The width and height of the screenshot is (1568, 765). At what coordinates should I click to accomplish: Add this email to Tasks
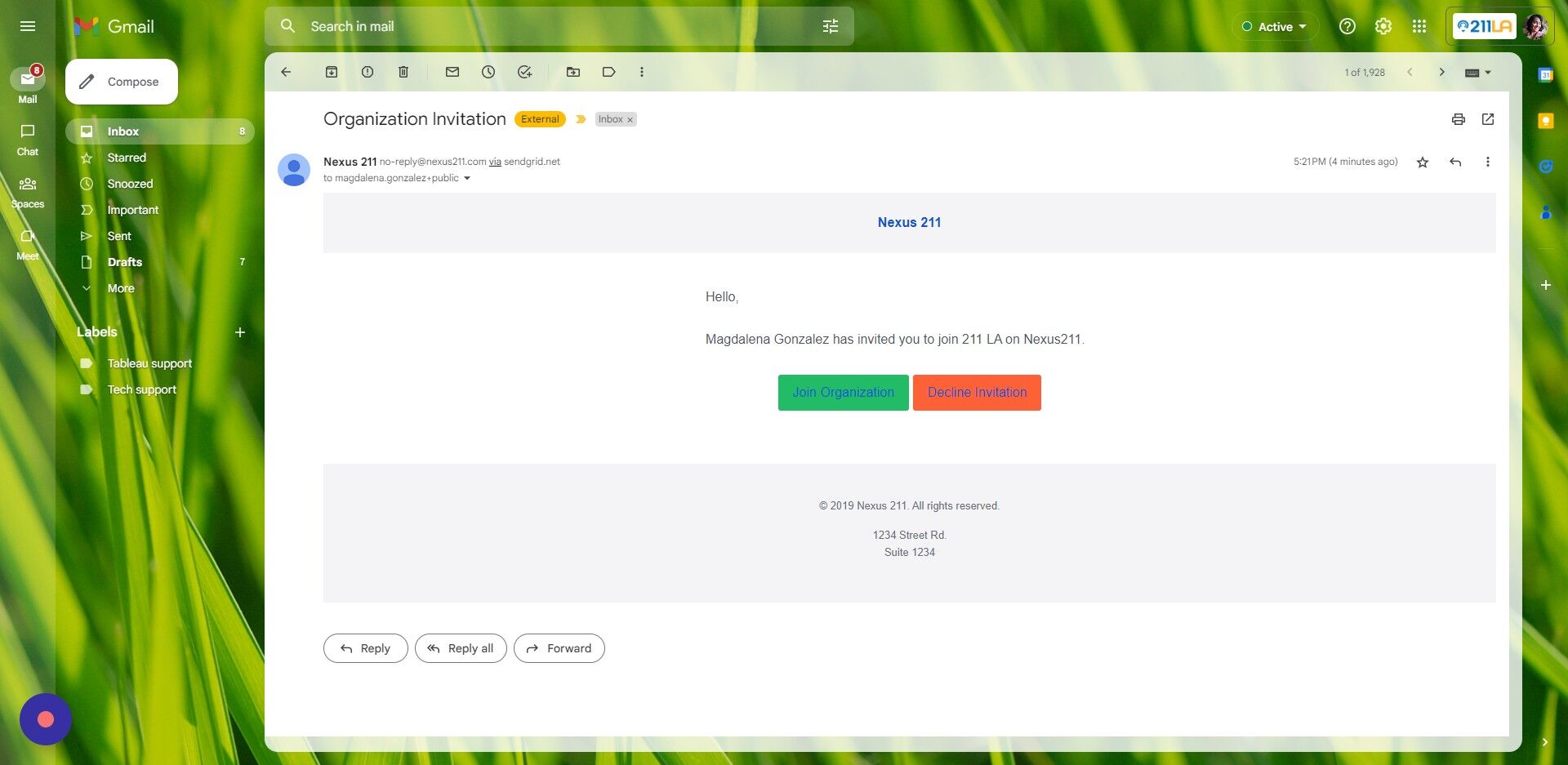coord(524,72)
